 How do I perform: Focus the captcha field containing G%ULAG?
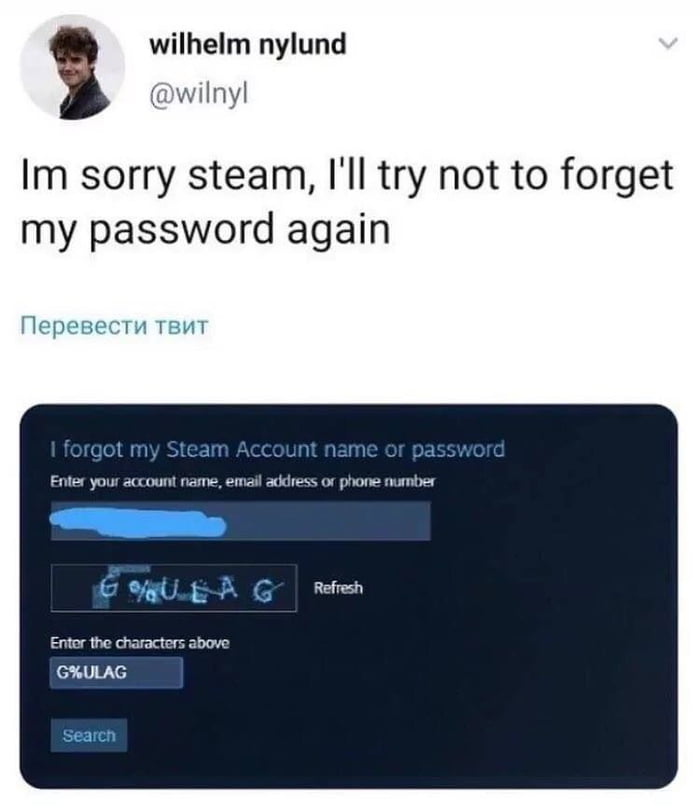pos(116,672)
